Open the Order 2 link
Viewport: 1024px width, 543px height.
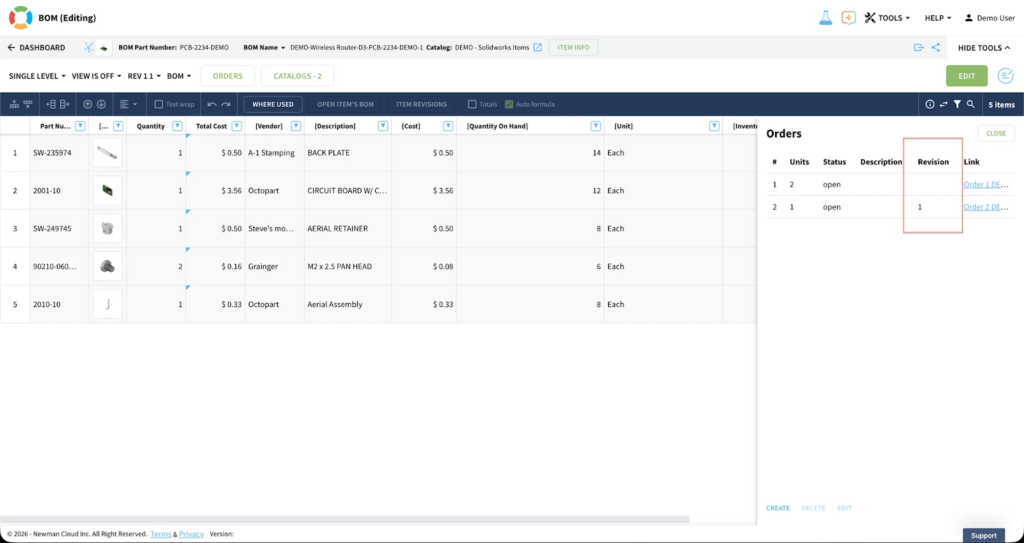[987, 207]
